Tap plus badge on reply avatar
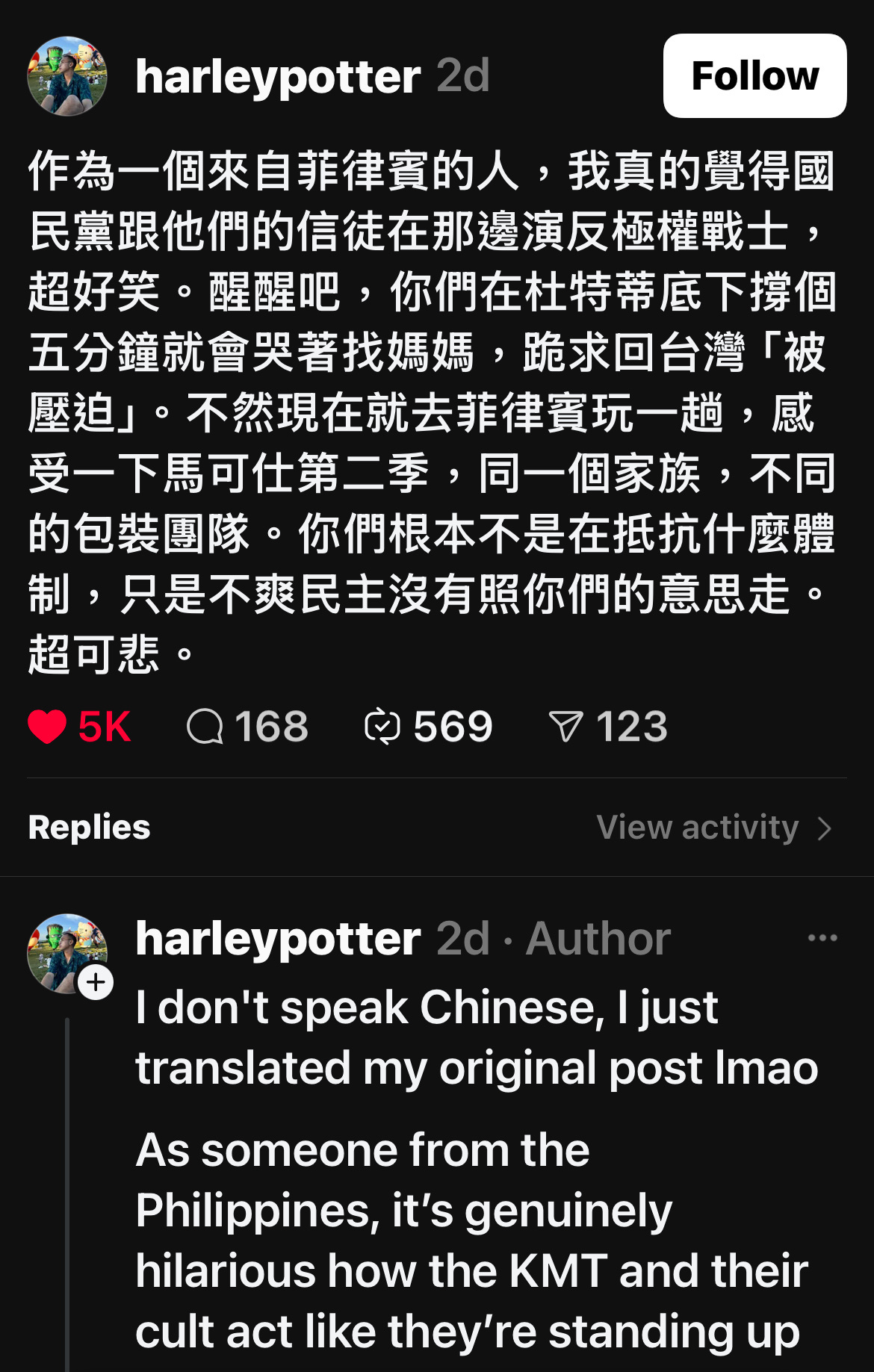Image resolution: width=874 pixels, height=1372 pixels. 96,983
